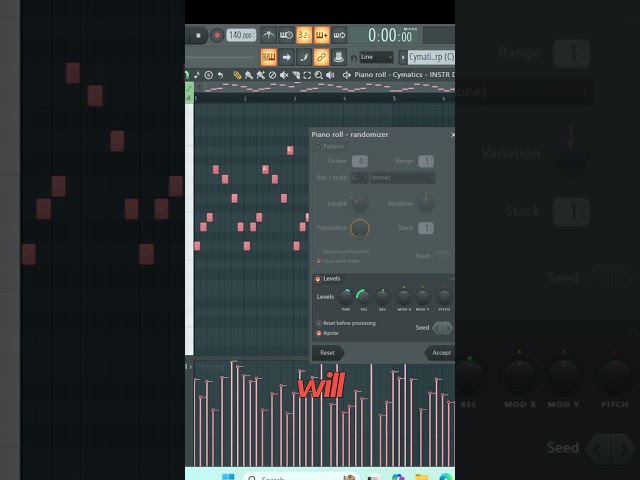Select the Playback speaker tool
The height and width of the screenshot is (480, 640).
coord(331,75)
